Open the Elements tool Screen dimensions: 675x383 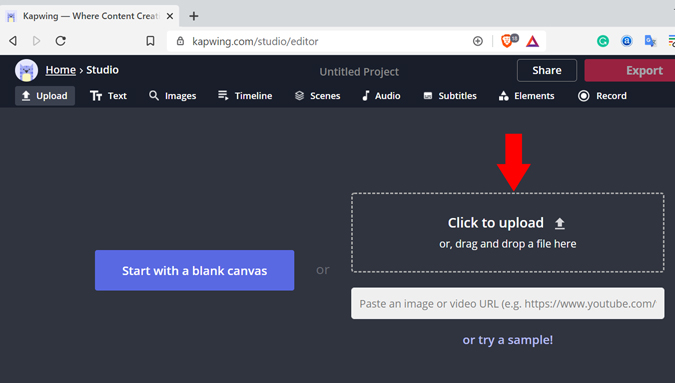pyautogui.click(x=526, y=96)
